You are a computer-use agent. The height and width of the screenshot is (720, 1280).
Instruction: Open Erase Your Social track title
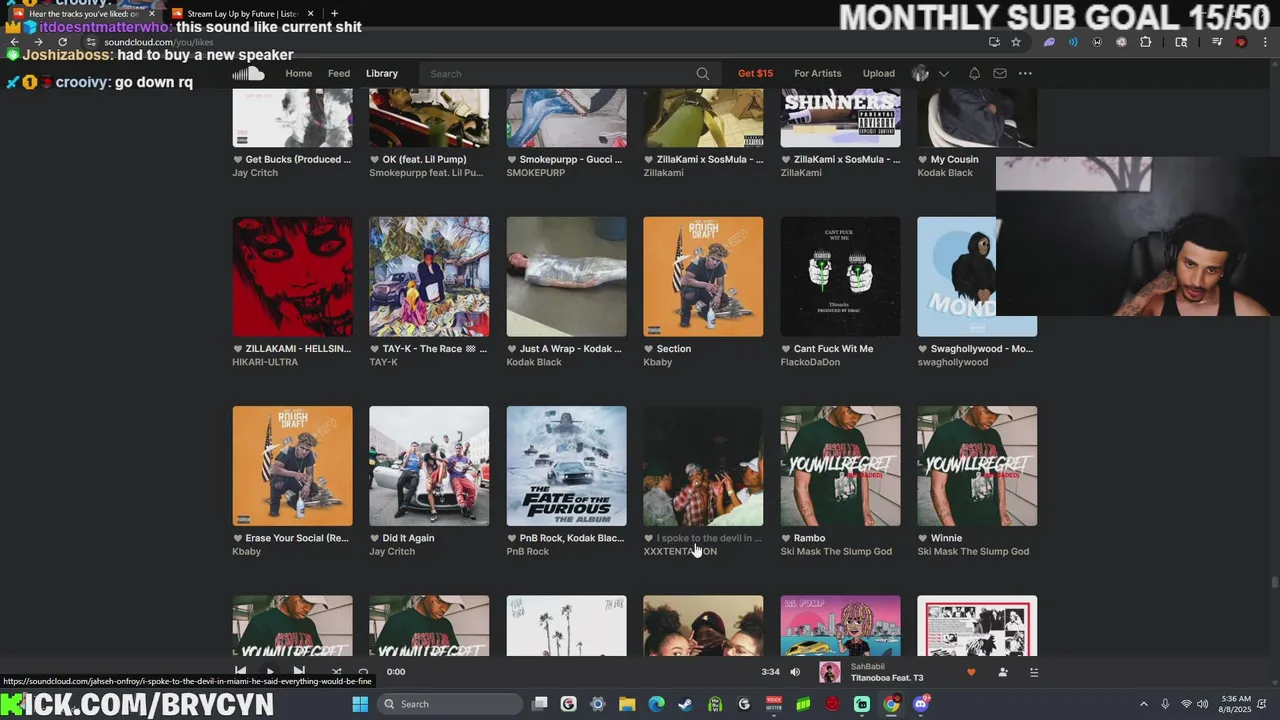(x=297, y=538)
